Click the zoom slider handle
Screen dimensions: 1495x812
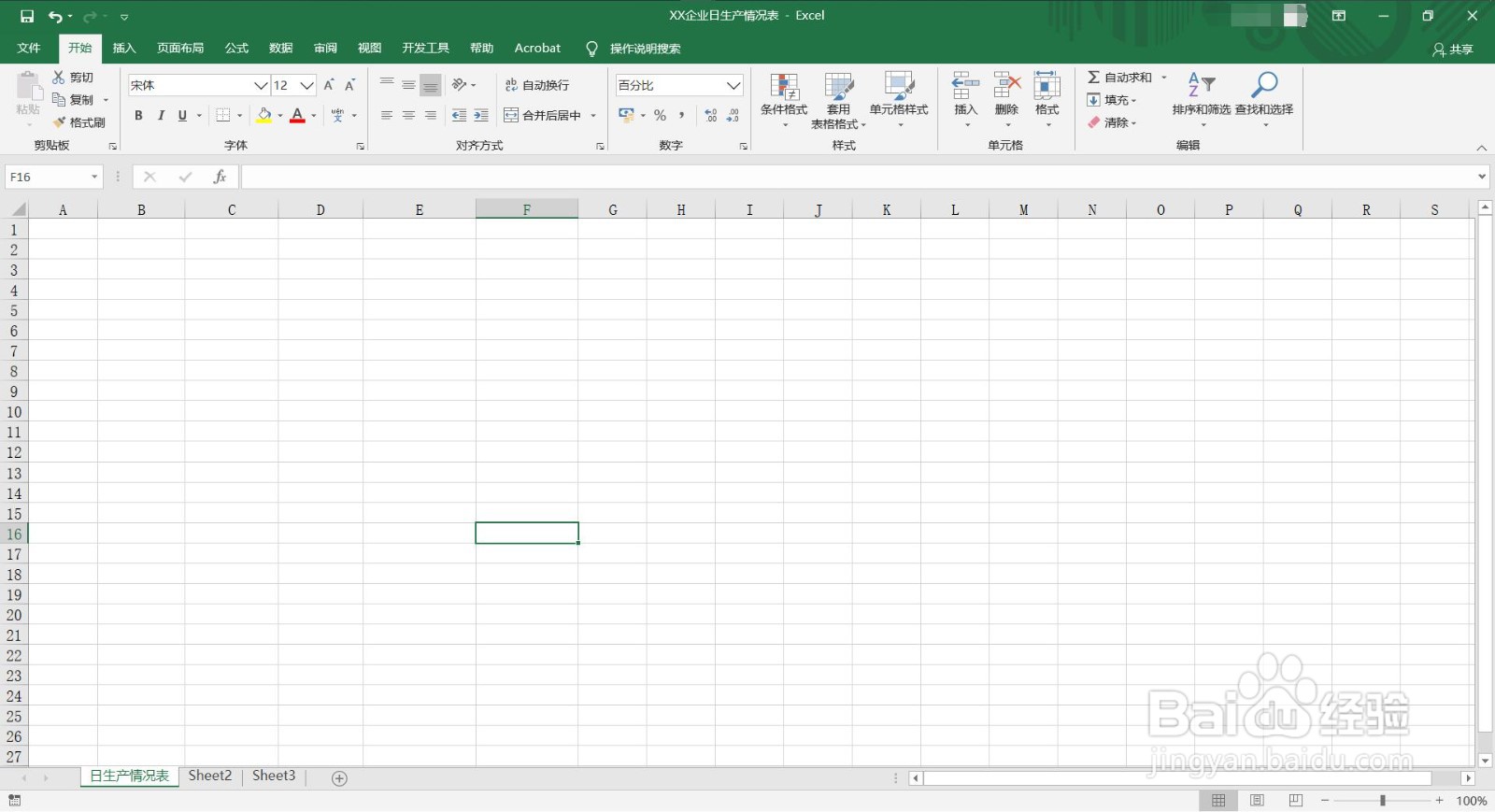tap(1383, 801)
